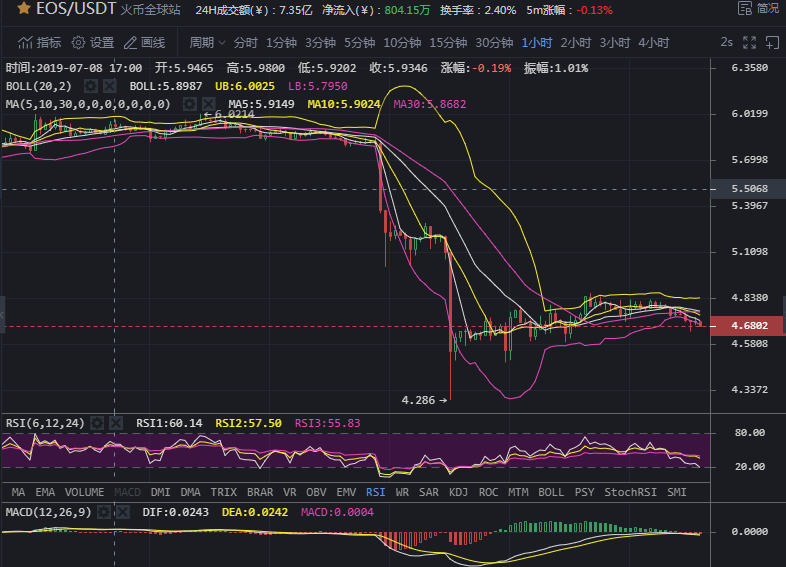Click the 4.6802 current price label
Screen dimensions: 786x567
pos(748,326)
